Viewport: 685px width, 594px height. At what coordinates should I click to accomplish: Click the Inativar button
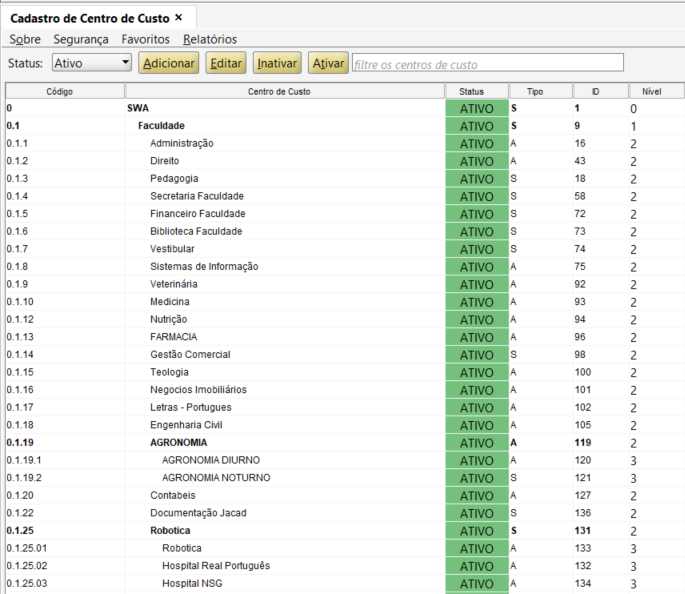click(x=277, y=63)
